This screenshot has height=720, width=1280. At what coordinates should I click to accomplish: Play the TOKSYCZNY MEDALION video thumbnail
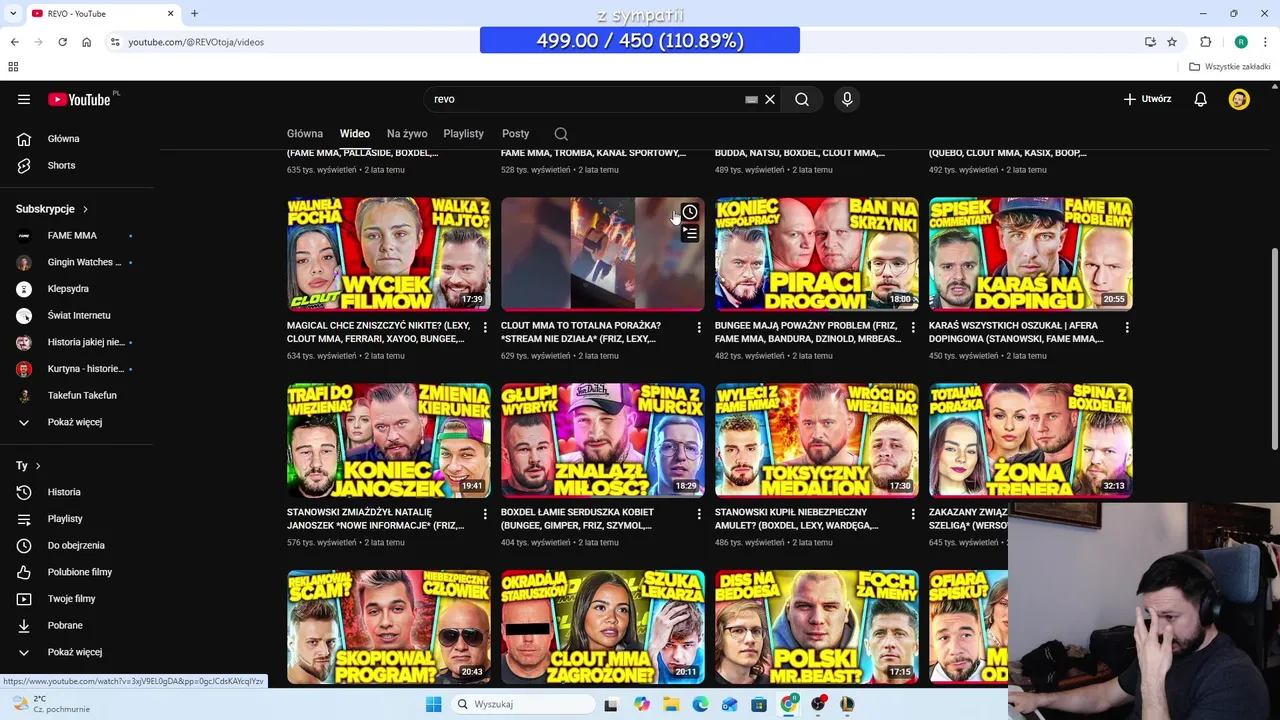(817, 440)
